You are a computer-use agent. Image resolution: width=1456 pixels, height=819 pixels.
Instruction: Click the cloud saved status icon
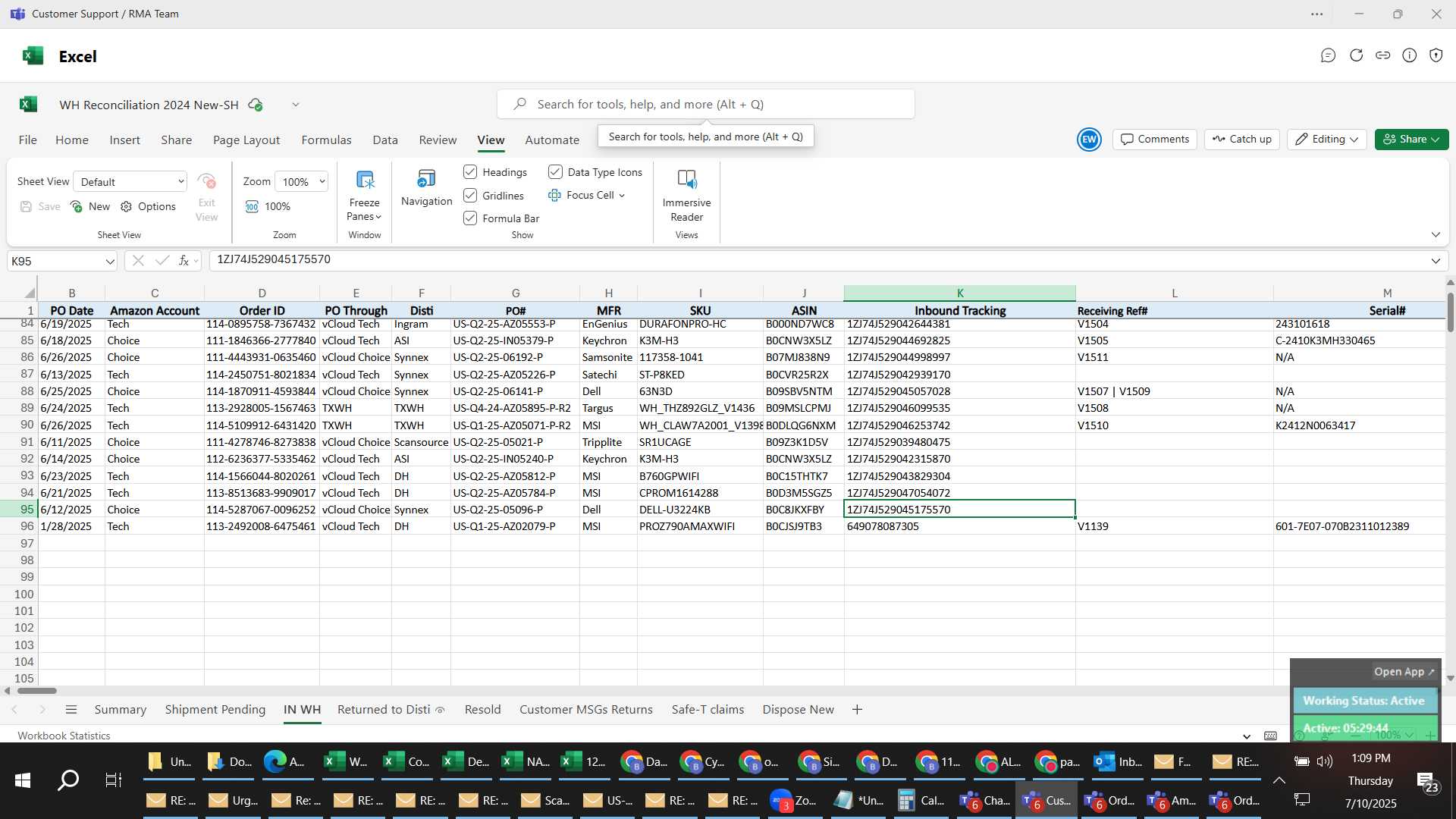[x=256, y=105]
